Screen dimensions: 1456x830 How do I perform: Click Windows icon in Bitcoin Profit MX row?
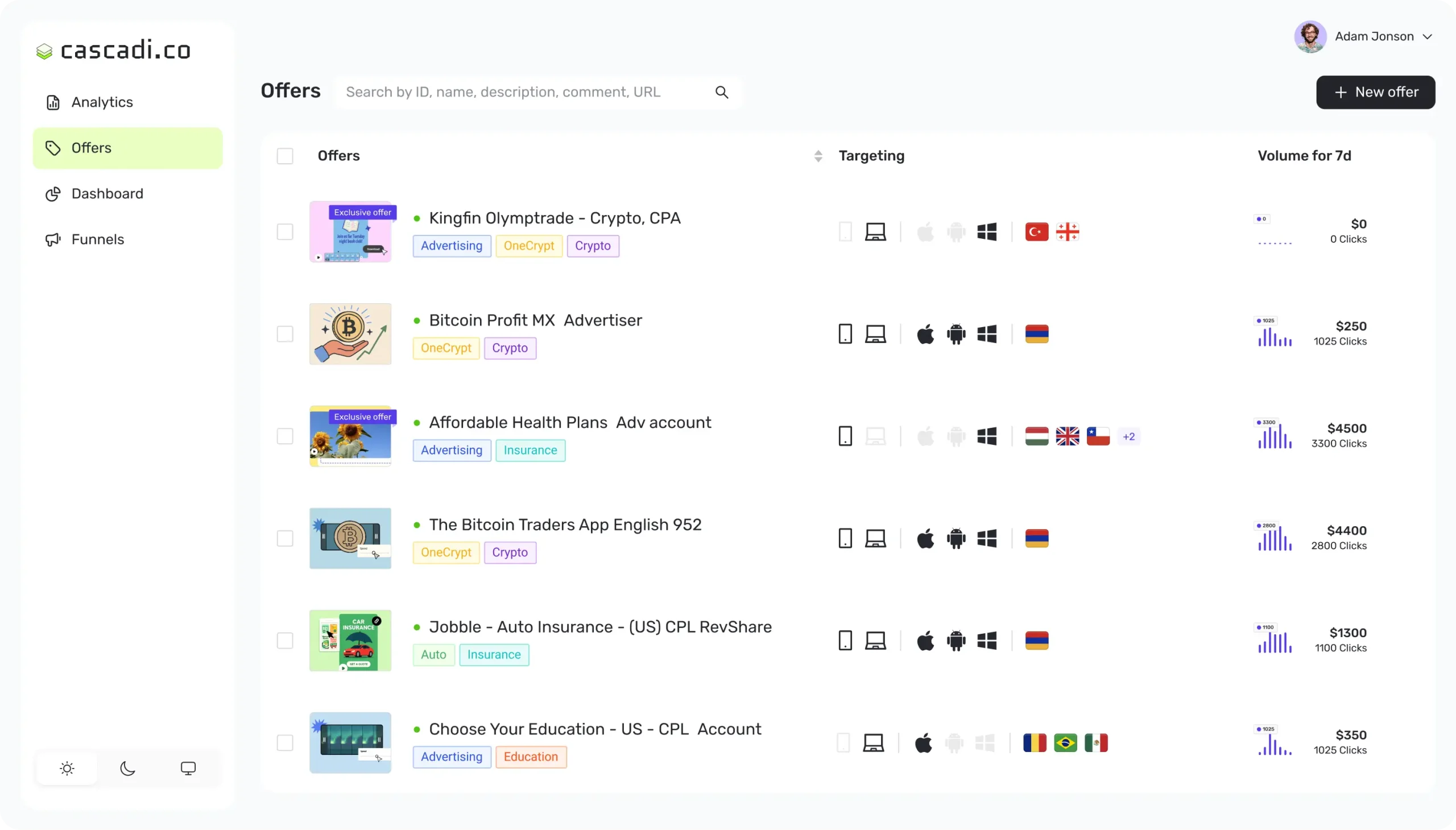coord(986,334)
